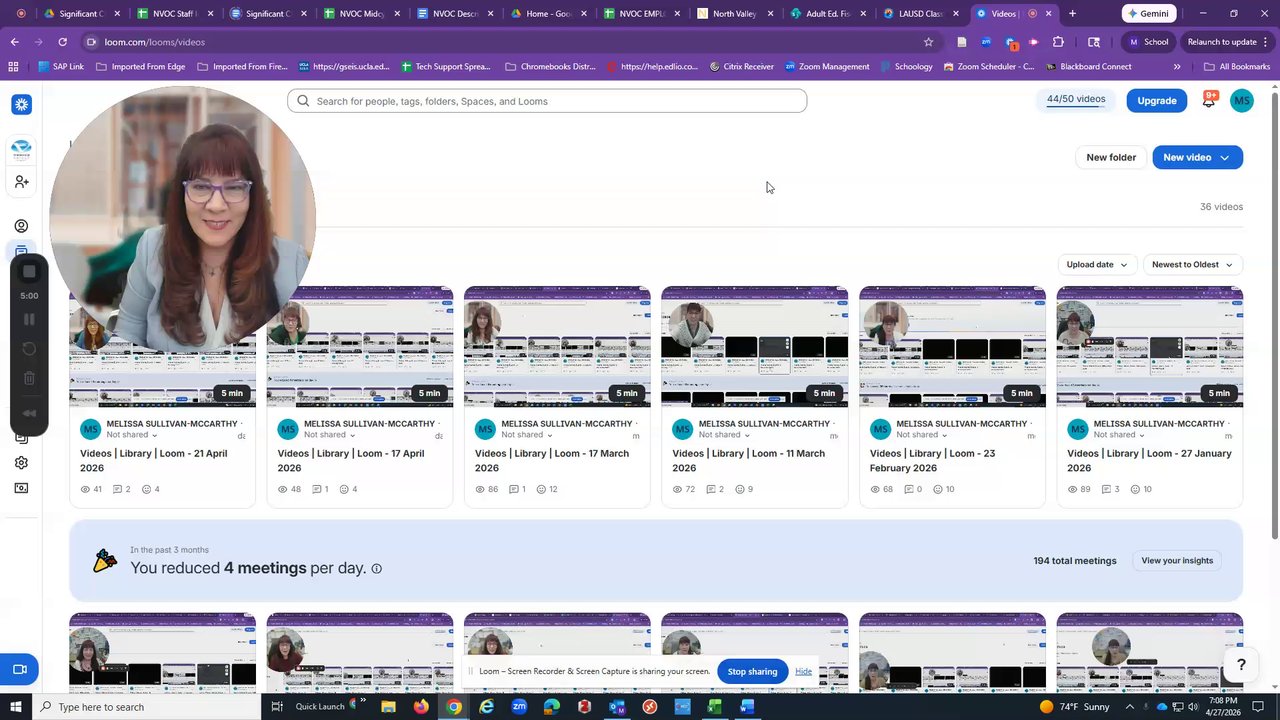Screen dimensions: 1280x720
Task: Click Relaunch to update button
Action: pyautogui.click(x=1222, y=42)
